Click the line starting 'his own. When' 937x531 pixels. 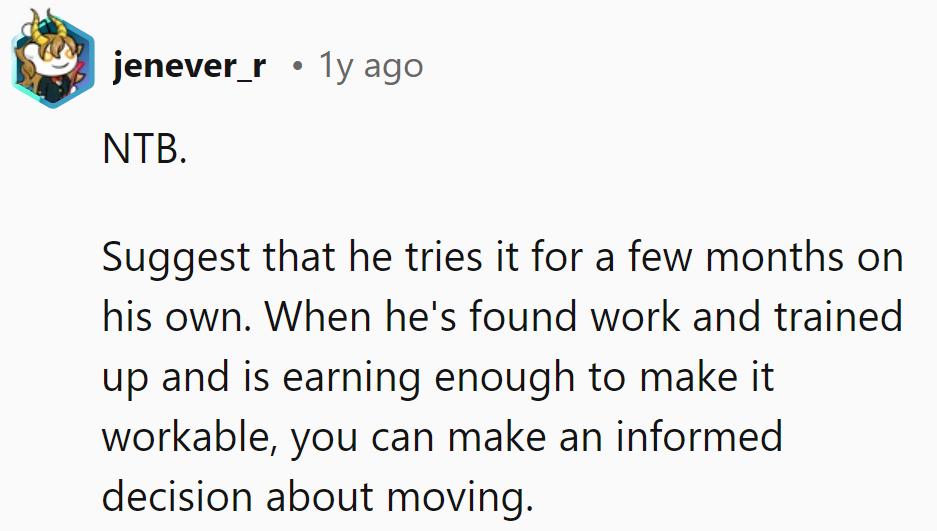pos(502,317)
